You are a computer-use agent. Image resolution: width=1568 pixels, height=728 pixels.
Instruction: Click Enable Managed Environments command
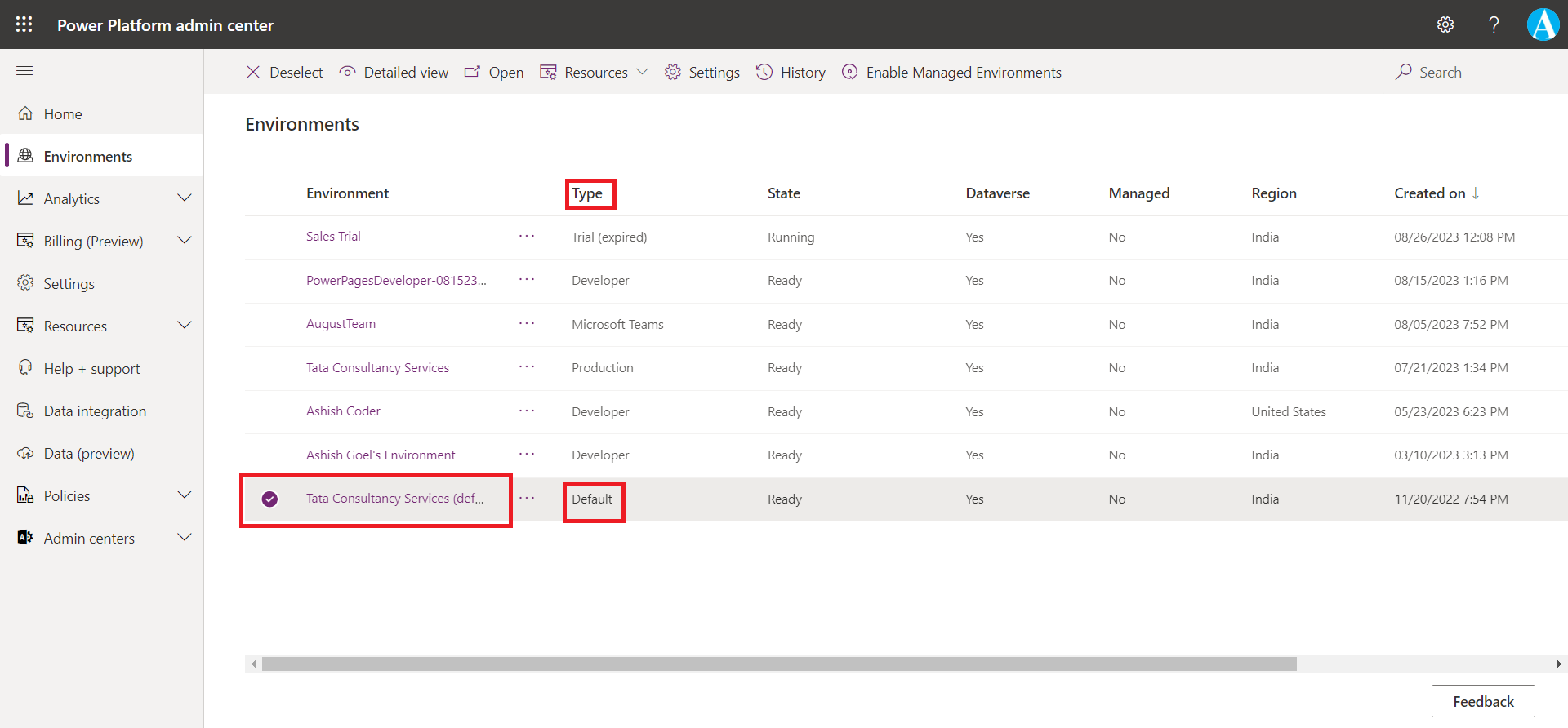tap(951, 73)
